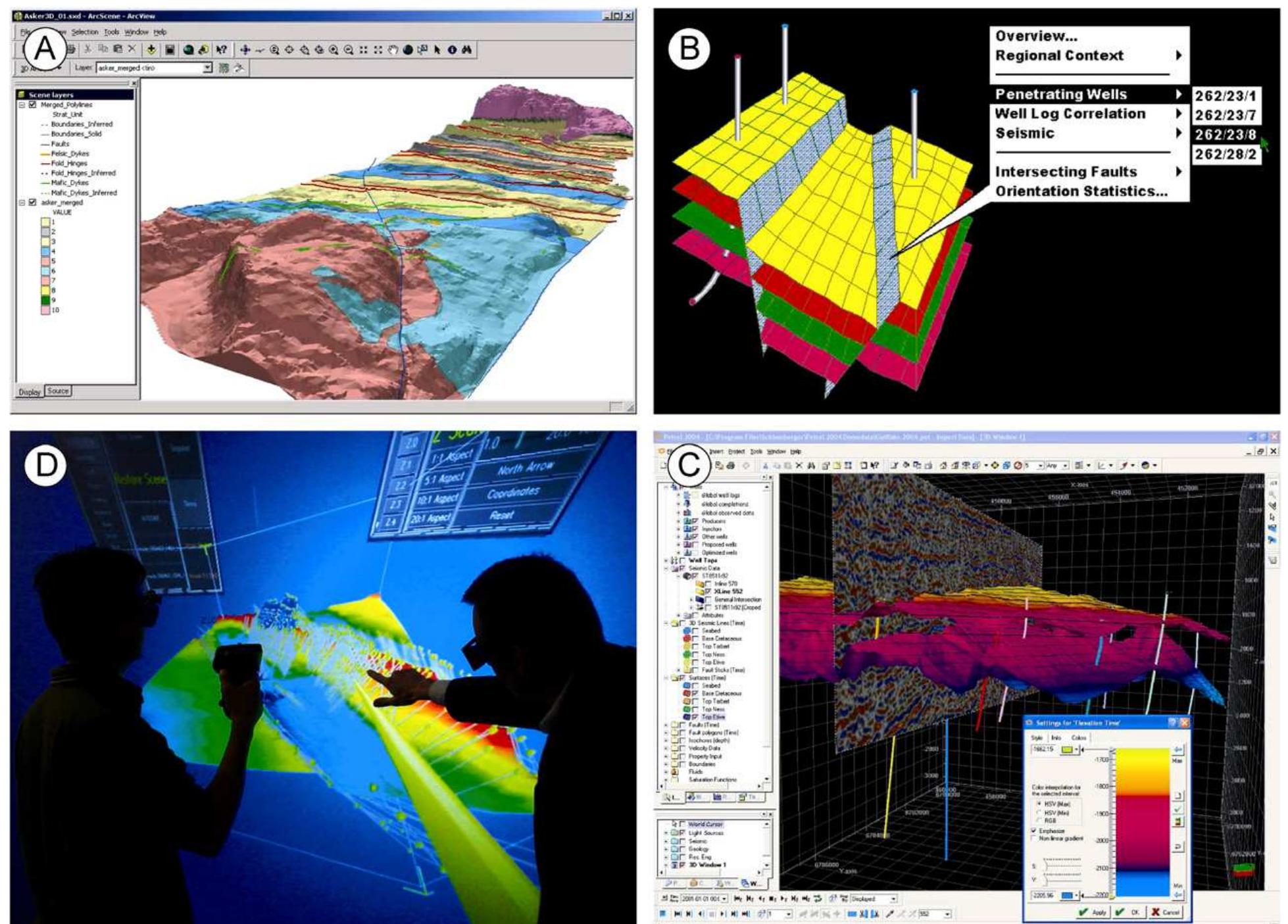Open the Displayed dropdown in Petrel bottom toolbar
1288x924 pixels.
pyautogui.click(x=893, y=898)
